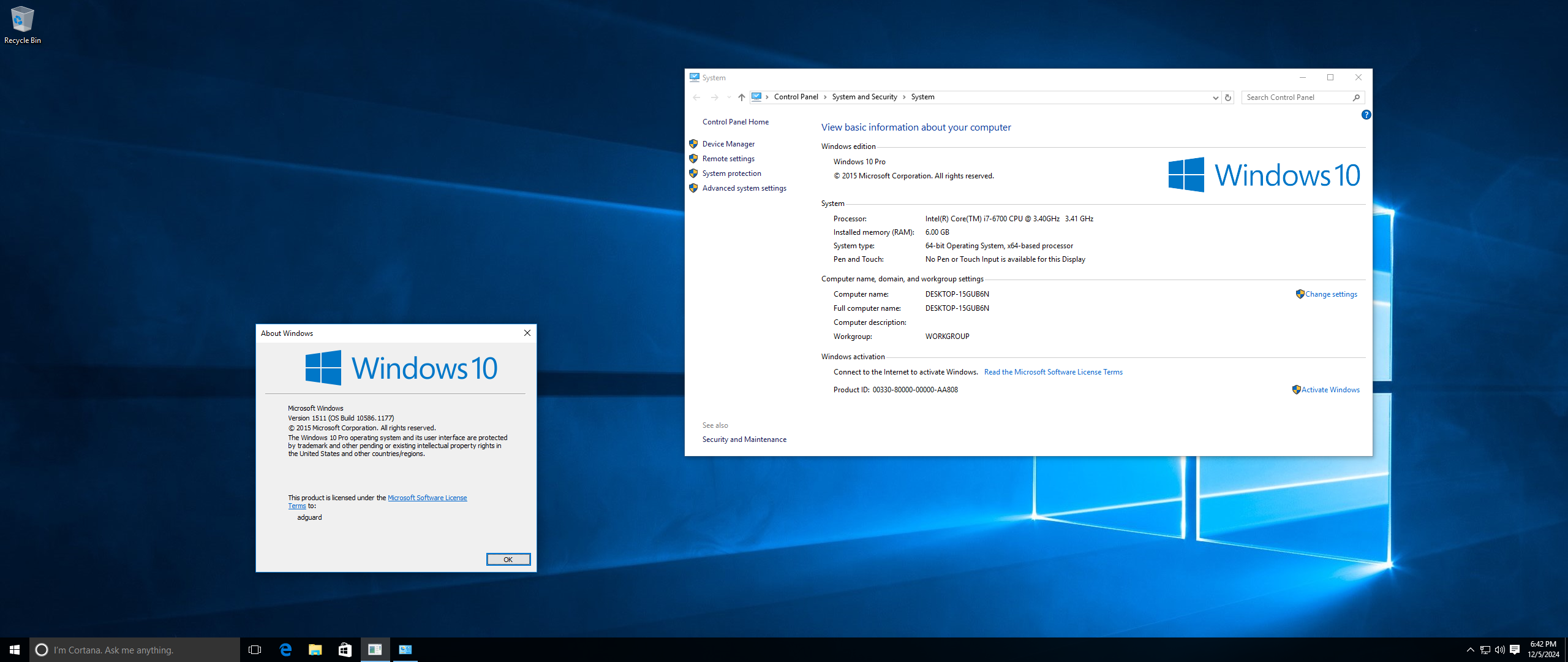The height and width of the screenshot is (662, 1568).
Task: Select System and Security breadcrumb
Action: click(x=864, y=97)
